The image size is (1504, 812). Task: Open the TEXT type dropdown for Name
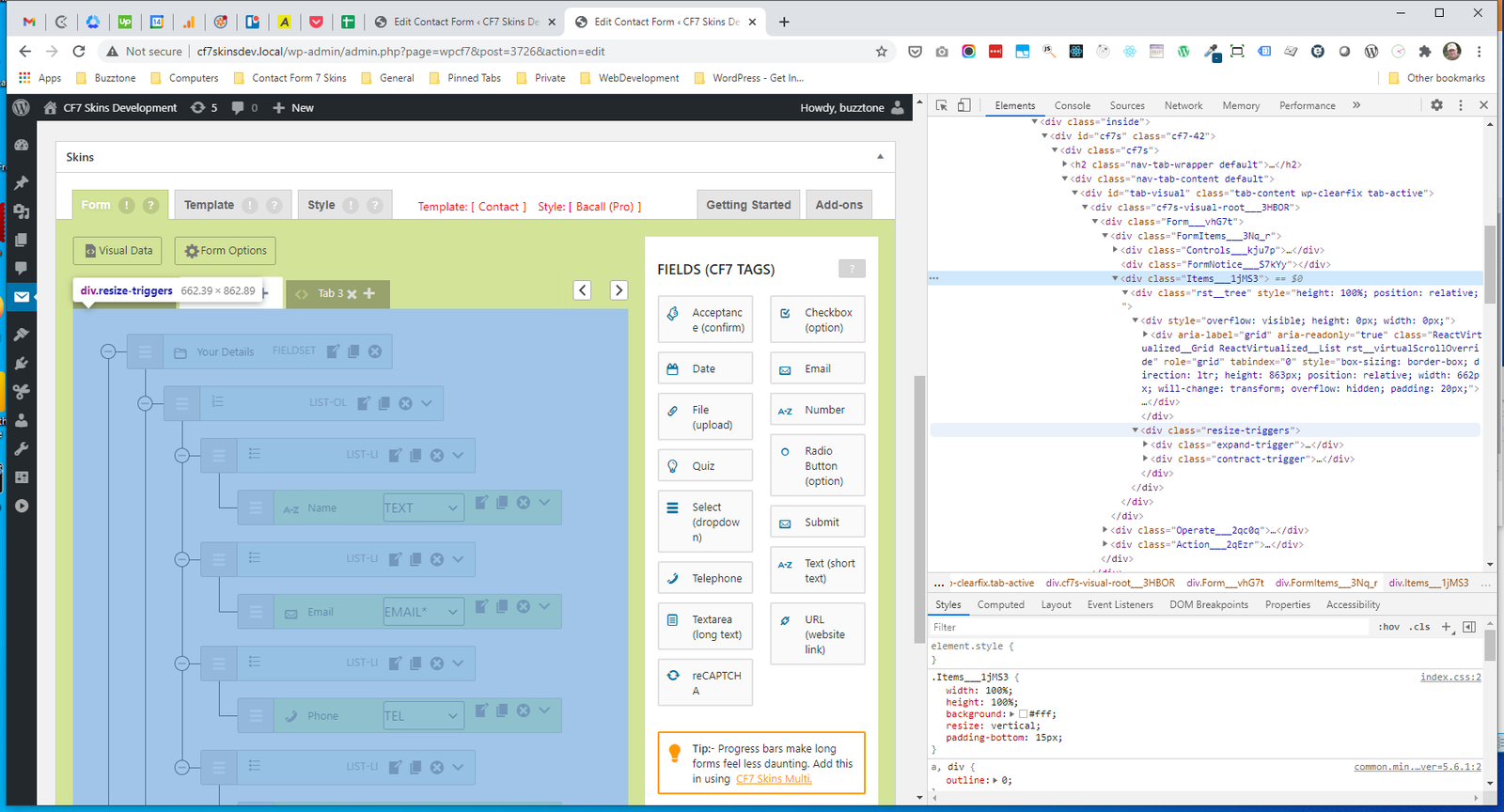423,507
